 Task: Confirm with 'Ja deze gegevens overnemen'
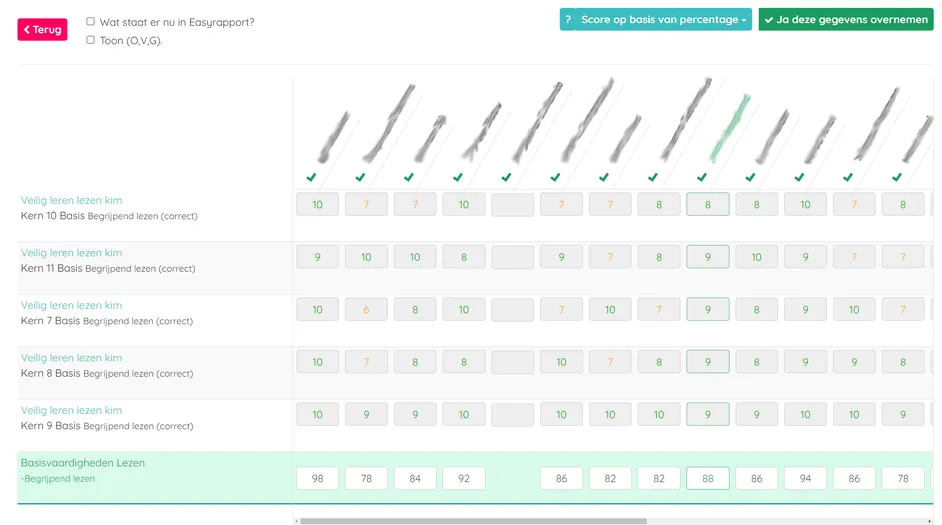click(x=846, y=19)
